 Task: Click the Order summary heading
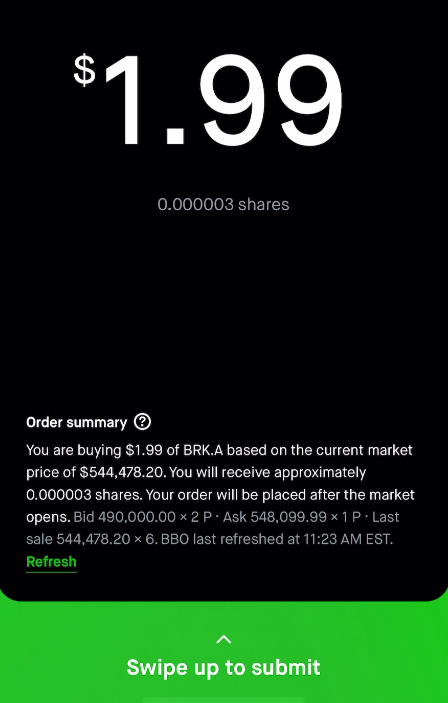76,422
